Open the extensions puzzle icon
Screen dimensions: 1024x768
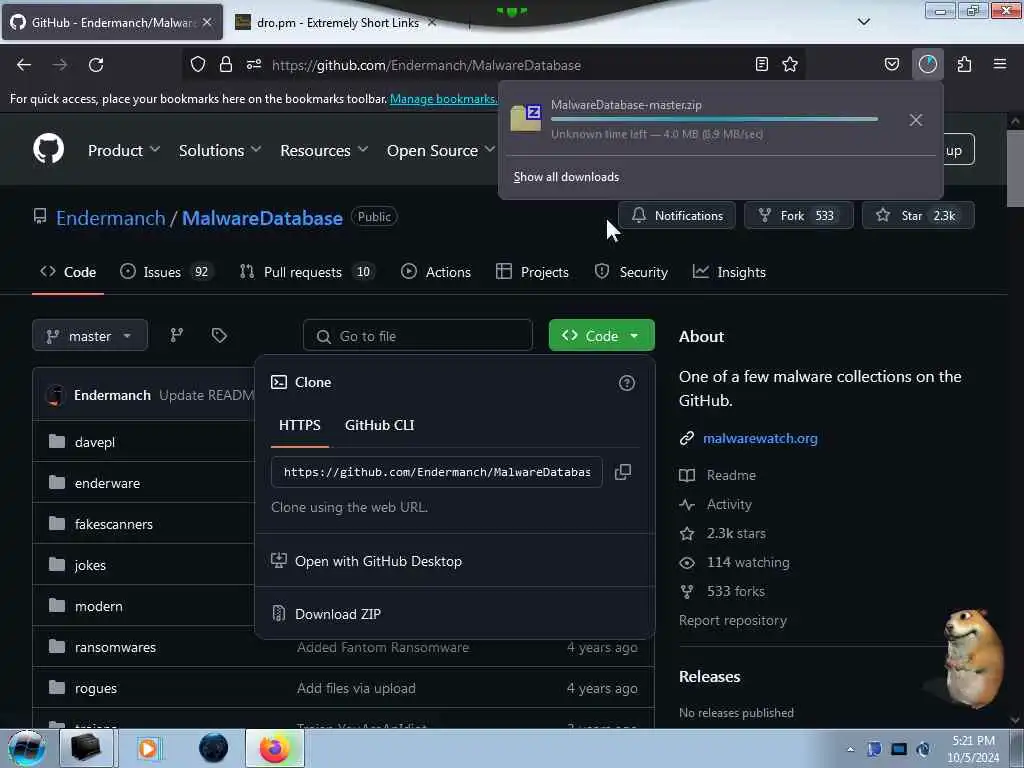tap(964, 64)
